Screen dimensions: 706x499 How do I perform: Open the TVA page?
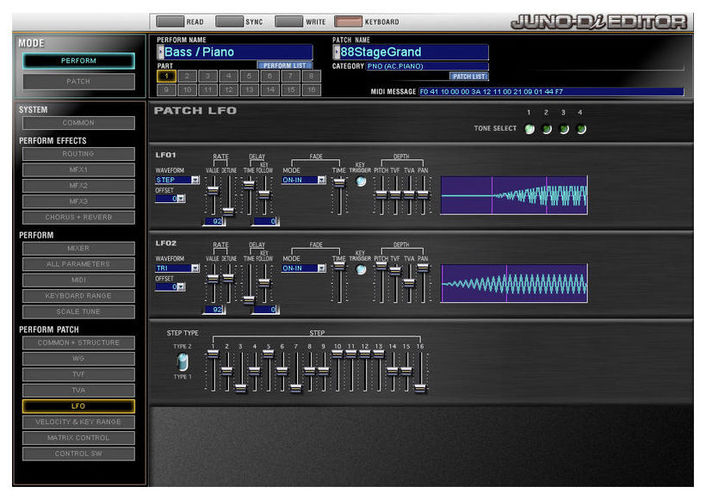click(79, 390)
